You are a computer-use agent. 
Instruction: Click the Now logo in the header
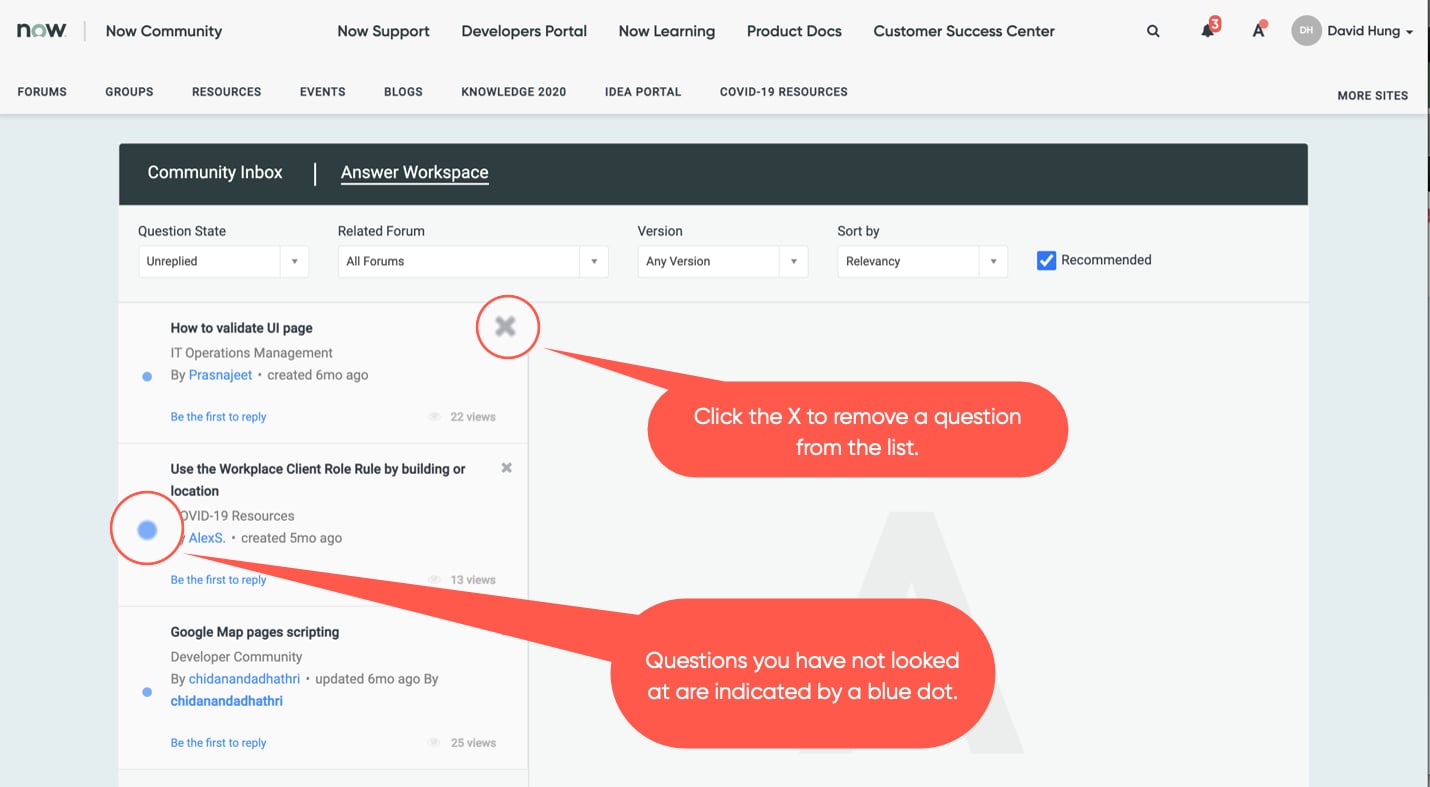(x=42, y=31)
